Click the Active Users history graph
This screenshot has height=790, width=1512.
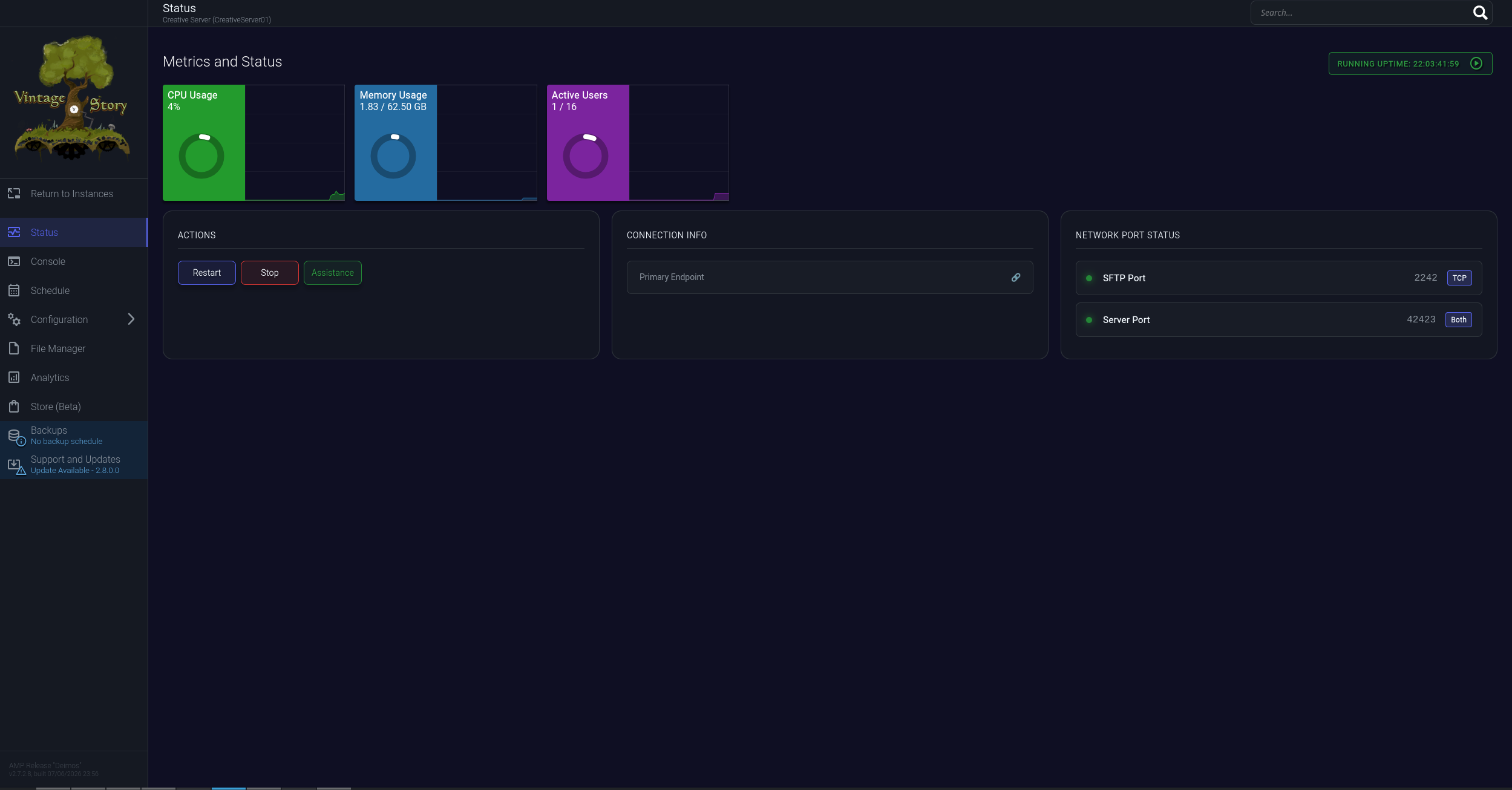(x=679, y=143)
